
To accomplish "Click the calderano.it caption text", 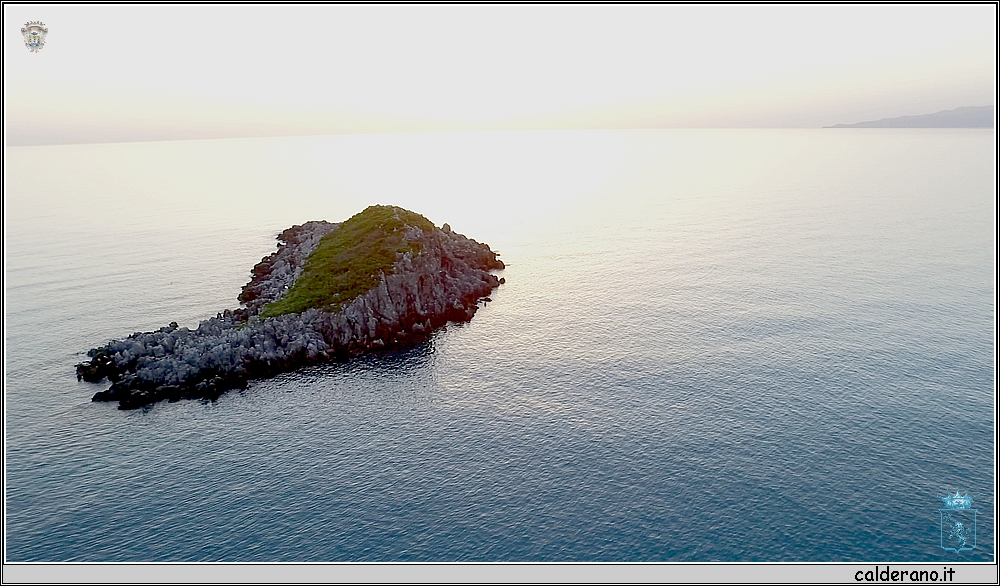I will (904, 575).
